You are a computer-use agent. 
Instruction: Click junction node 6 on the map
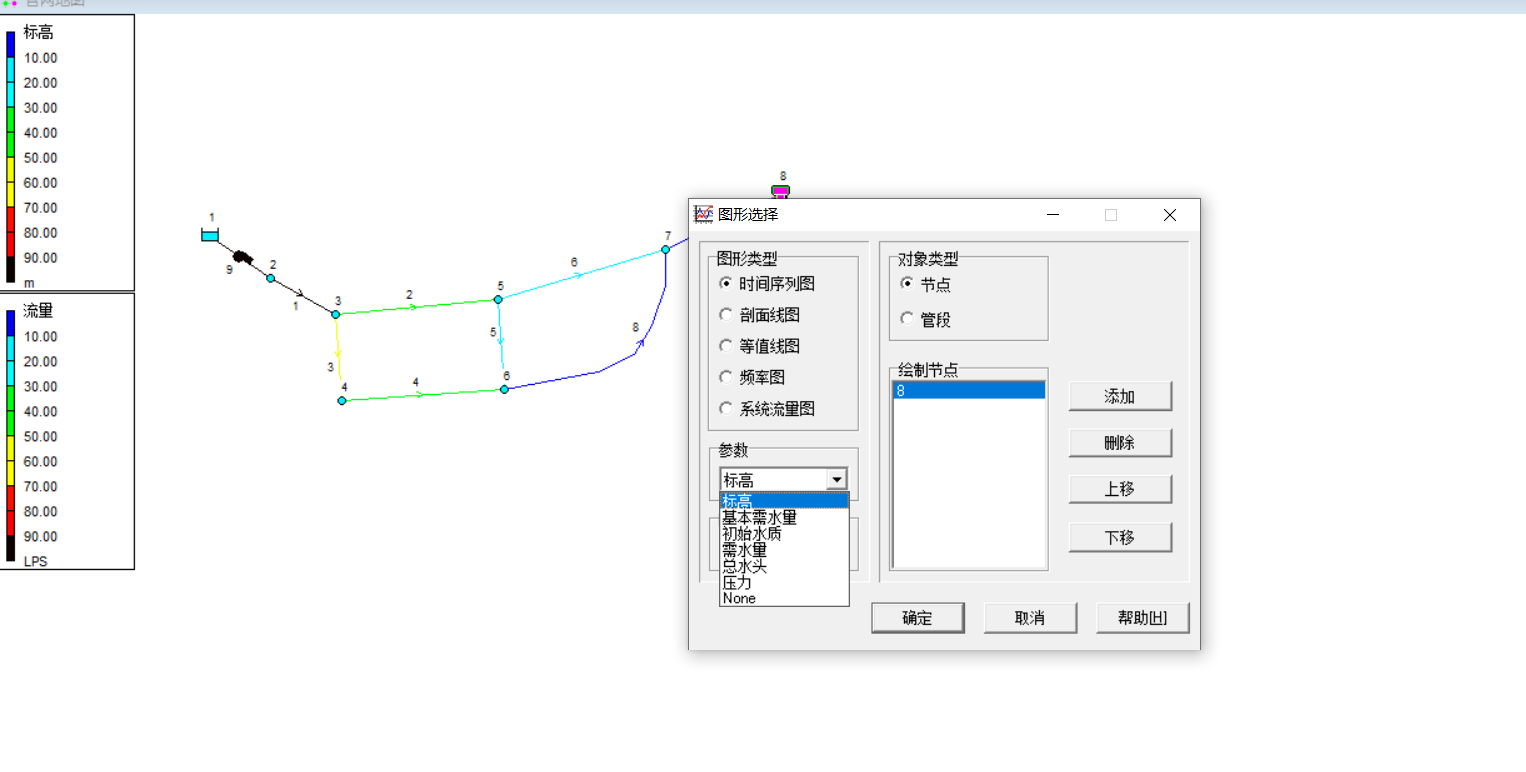[x=505, y=387]
